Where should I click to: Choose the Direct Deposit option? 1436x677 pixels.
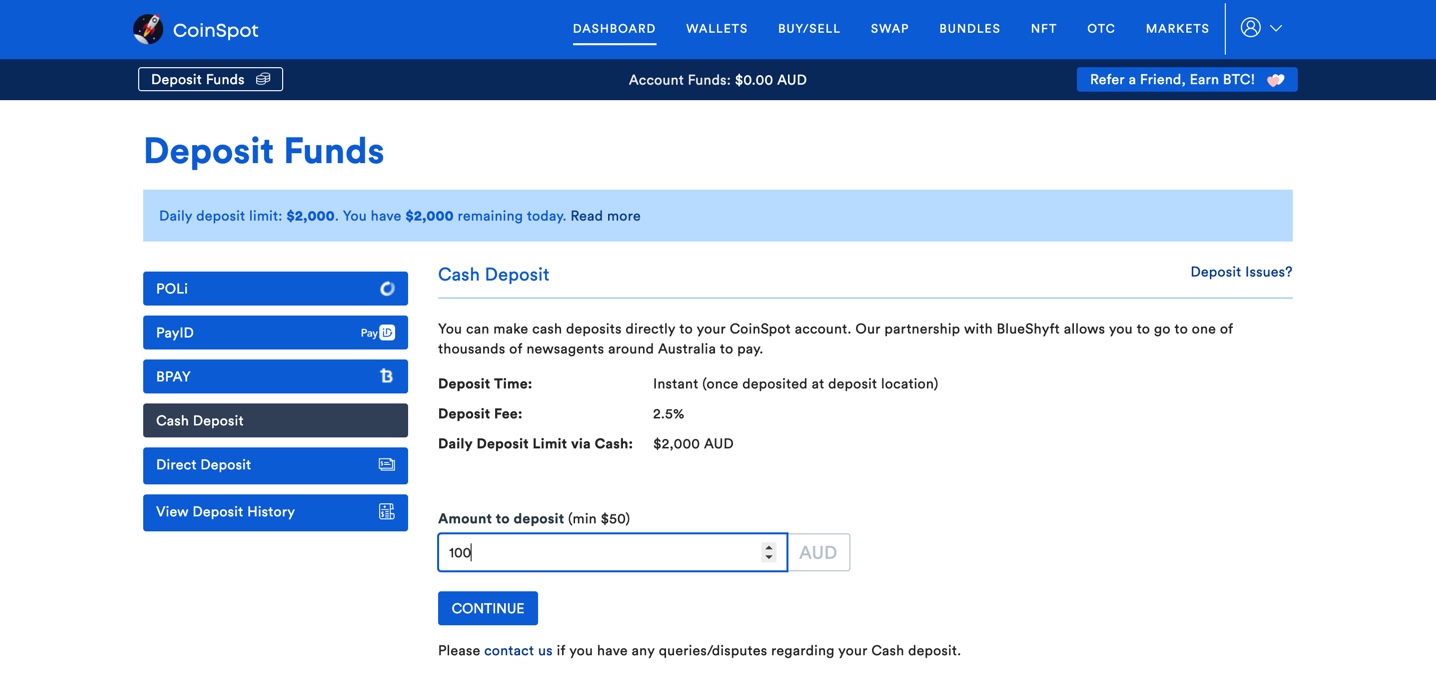275,465
